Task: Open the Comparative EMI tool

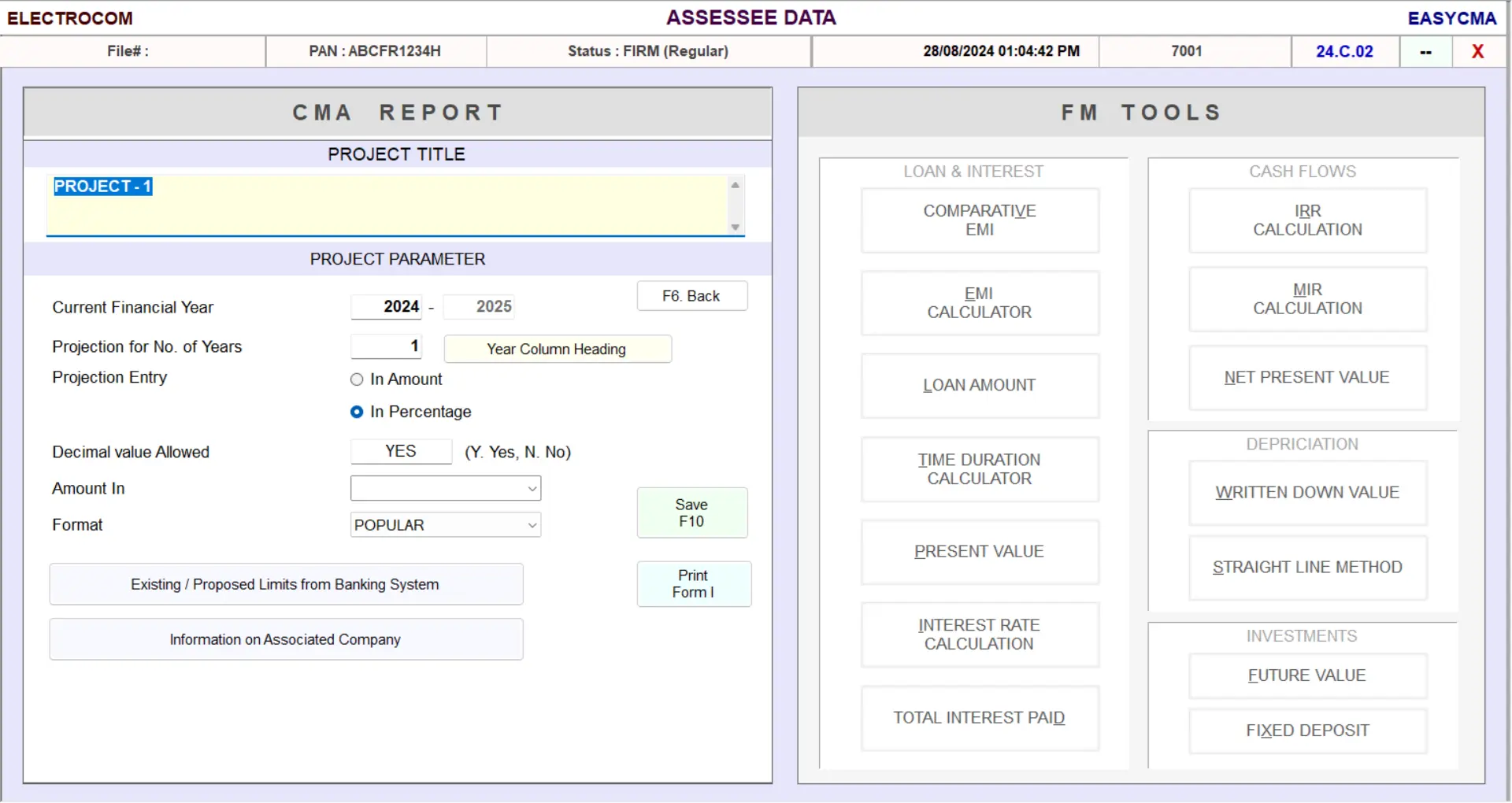Action: [979, 220]
